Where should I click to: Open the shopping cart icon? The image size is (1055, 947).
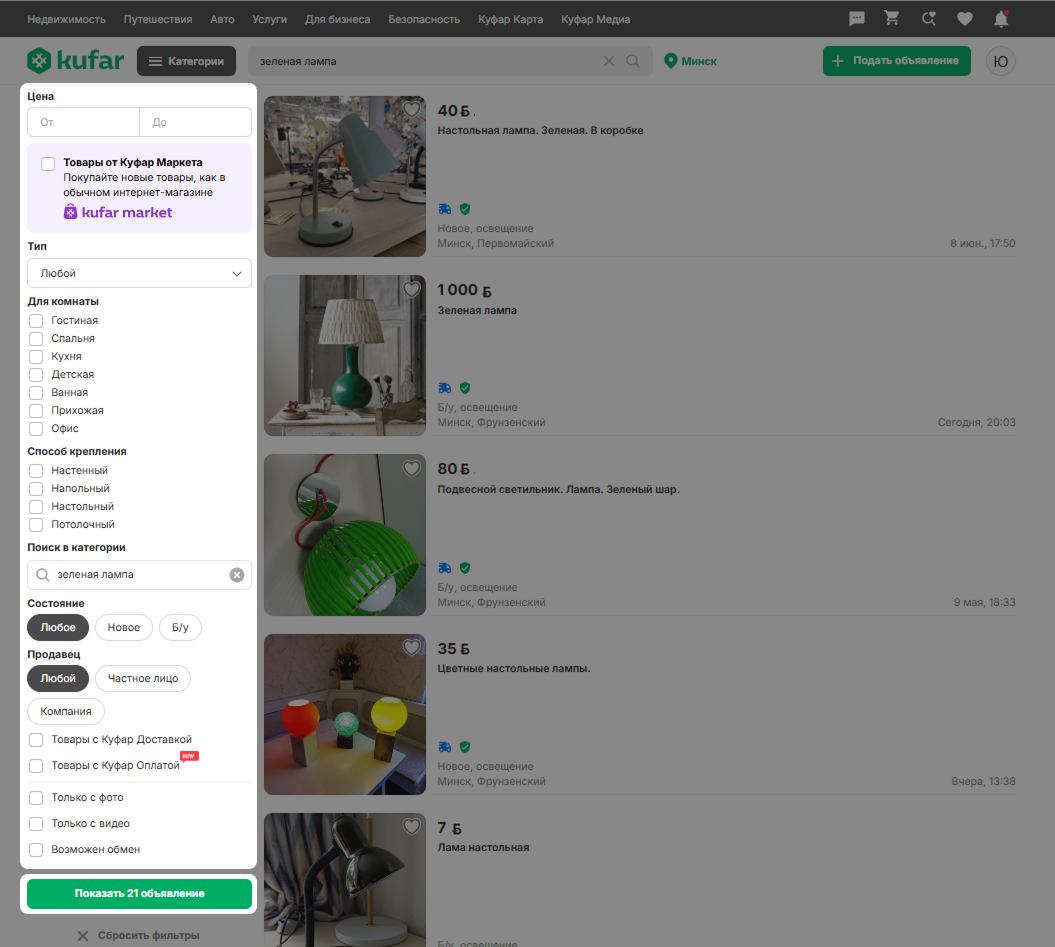(892, 19)
